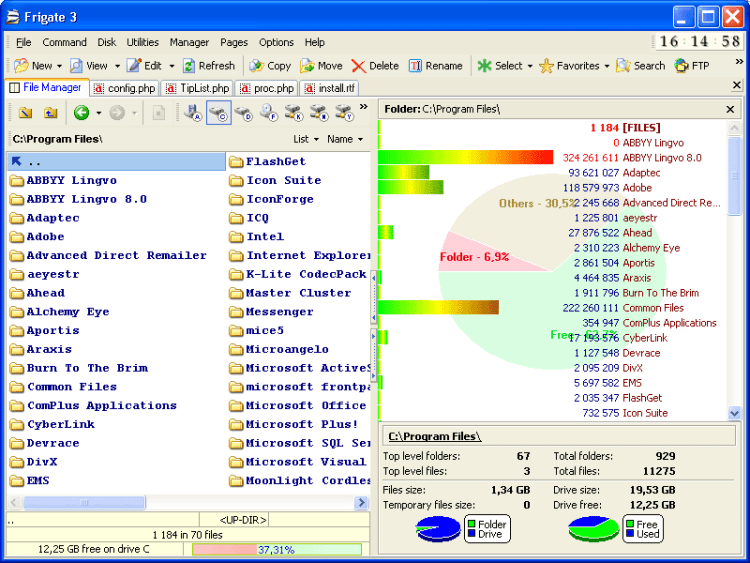Click the C:\Program Files\ link in summary panel
Screen dimensions: 750x563
(x=435, y=436)
